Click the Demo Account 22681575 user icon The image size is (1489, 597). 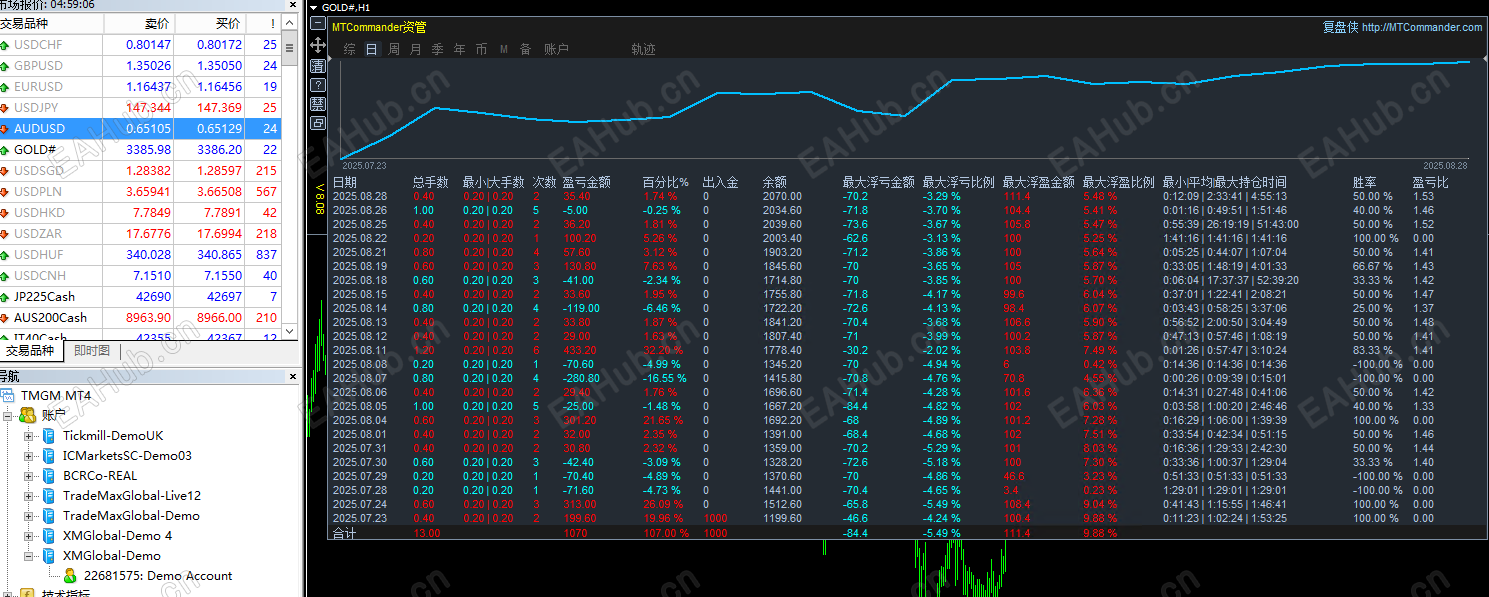coord(70,576)
